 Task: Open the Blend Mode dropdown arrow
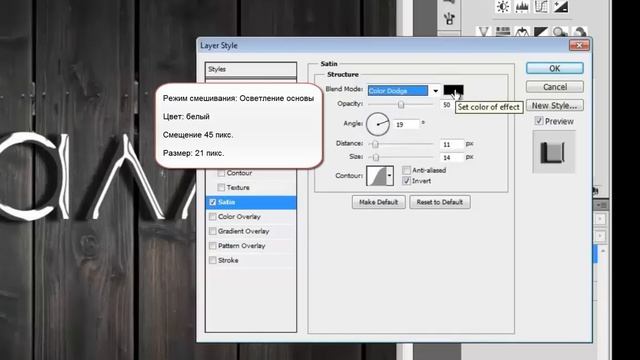tap(436, 91)
